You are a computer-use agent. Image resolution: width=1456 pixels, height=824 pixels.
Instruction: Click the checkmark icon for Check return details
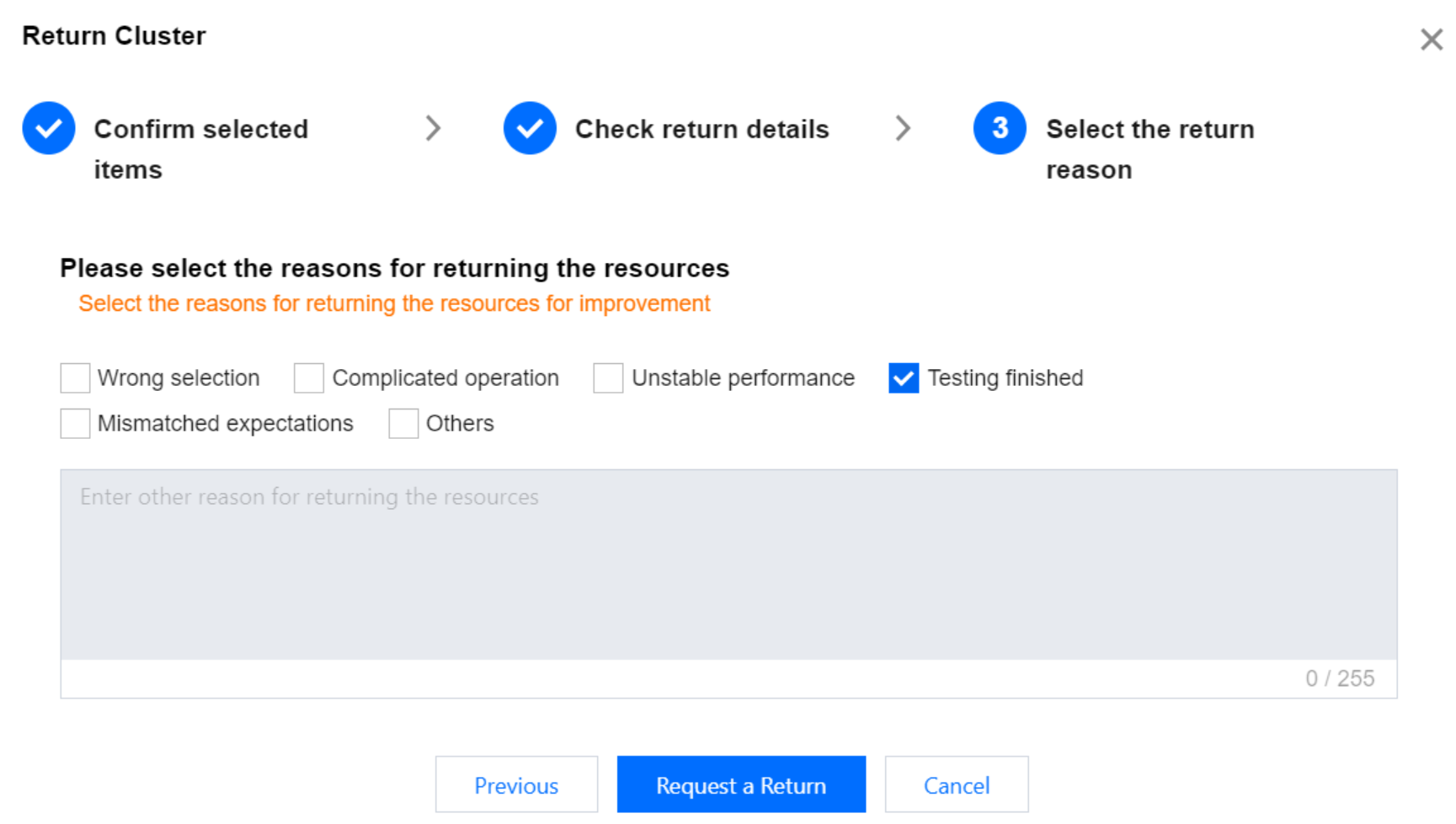pyautogui.click(x=530, y=128)
